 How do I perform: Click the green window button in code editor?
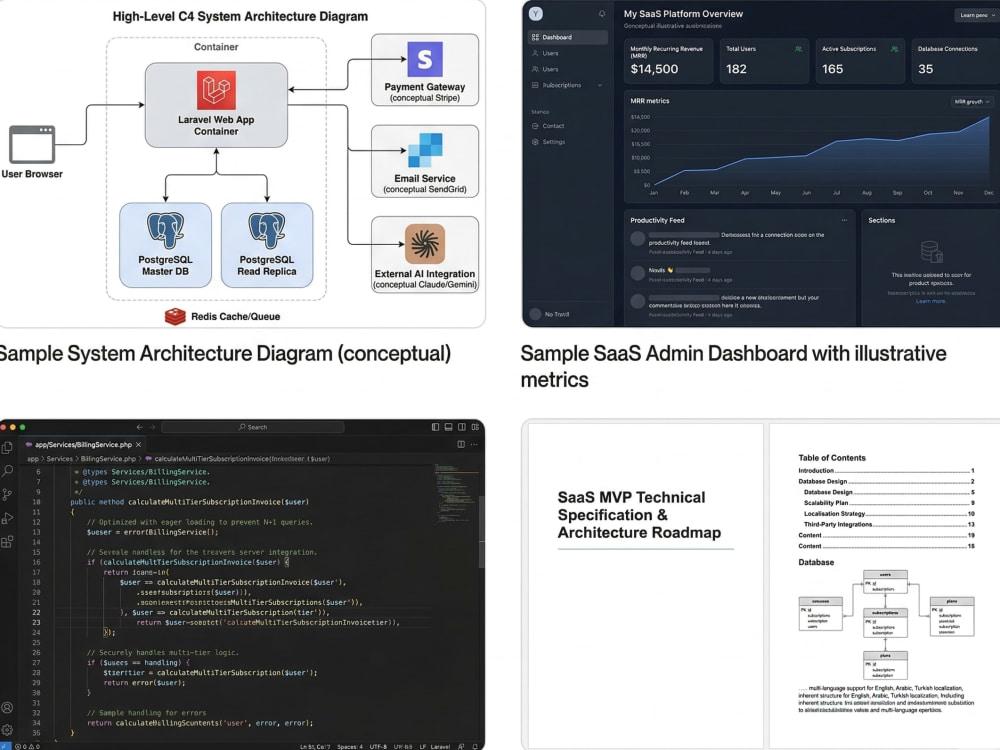pos(23,427)
